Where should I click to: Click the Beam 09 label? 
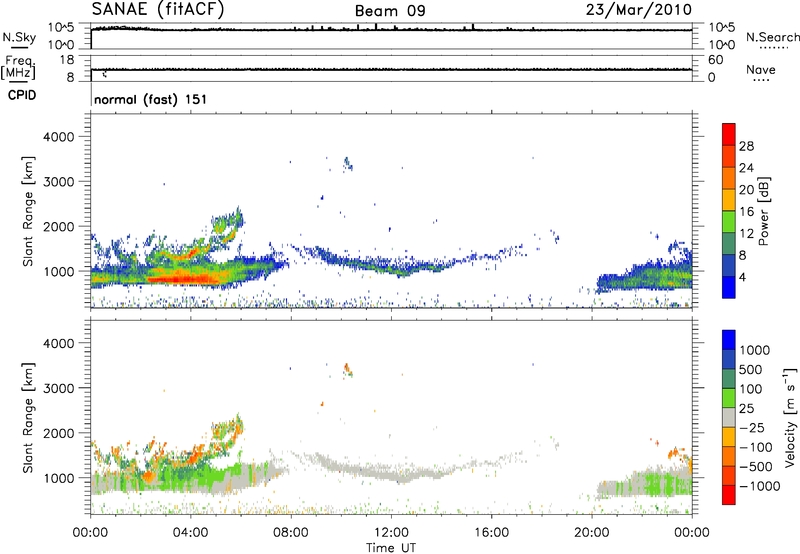tap(390, 11)
